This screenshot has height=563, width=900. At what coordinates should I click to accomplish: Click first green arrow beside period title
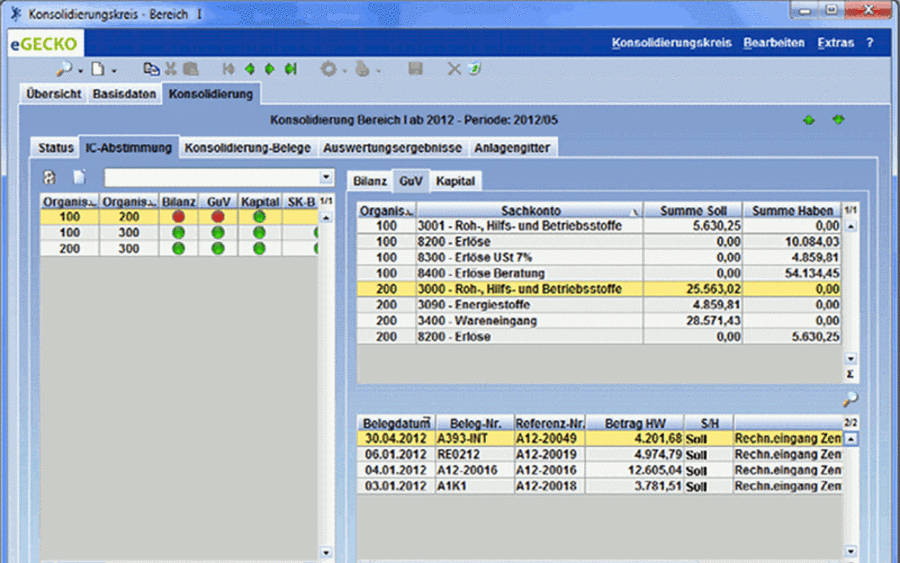(x=809, y=120)
